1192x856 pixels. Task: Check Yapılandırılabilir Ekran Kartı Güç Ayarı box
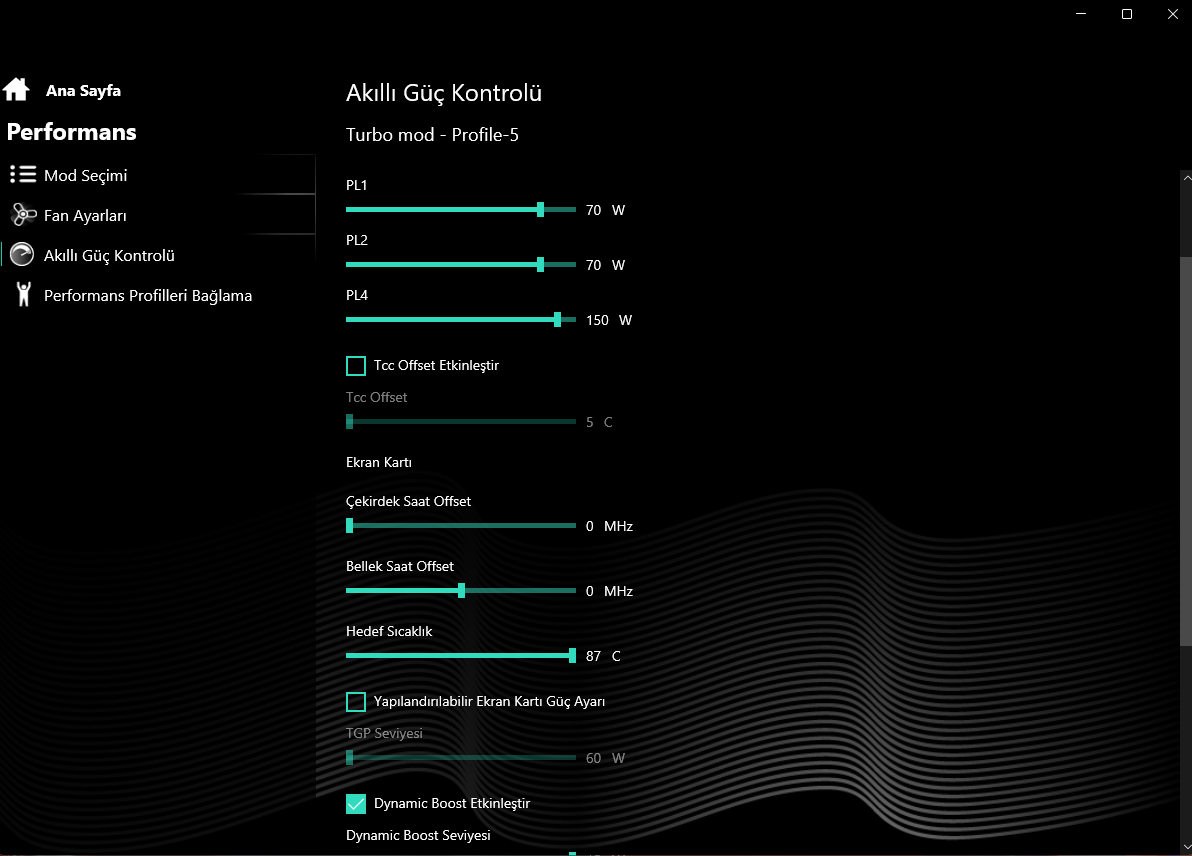(x=356, y=702)
